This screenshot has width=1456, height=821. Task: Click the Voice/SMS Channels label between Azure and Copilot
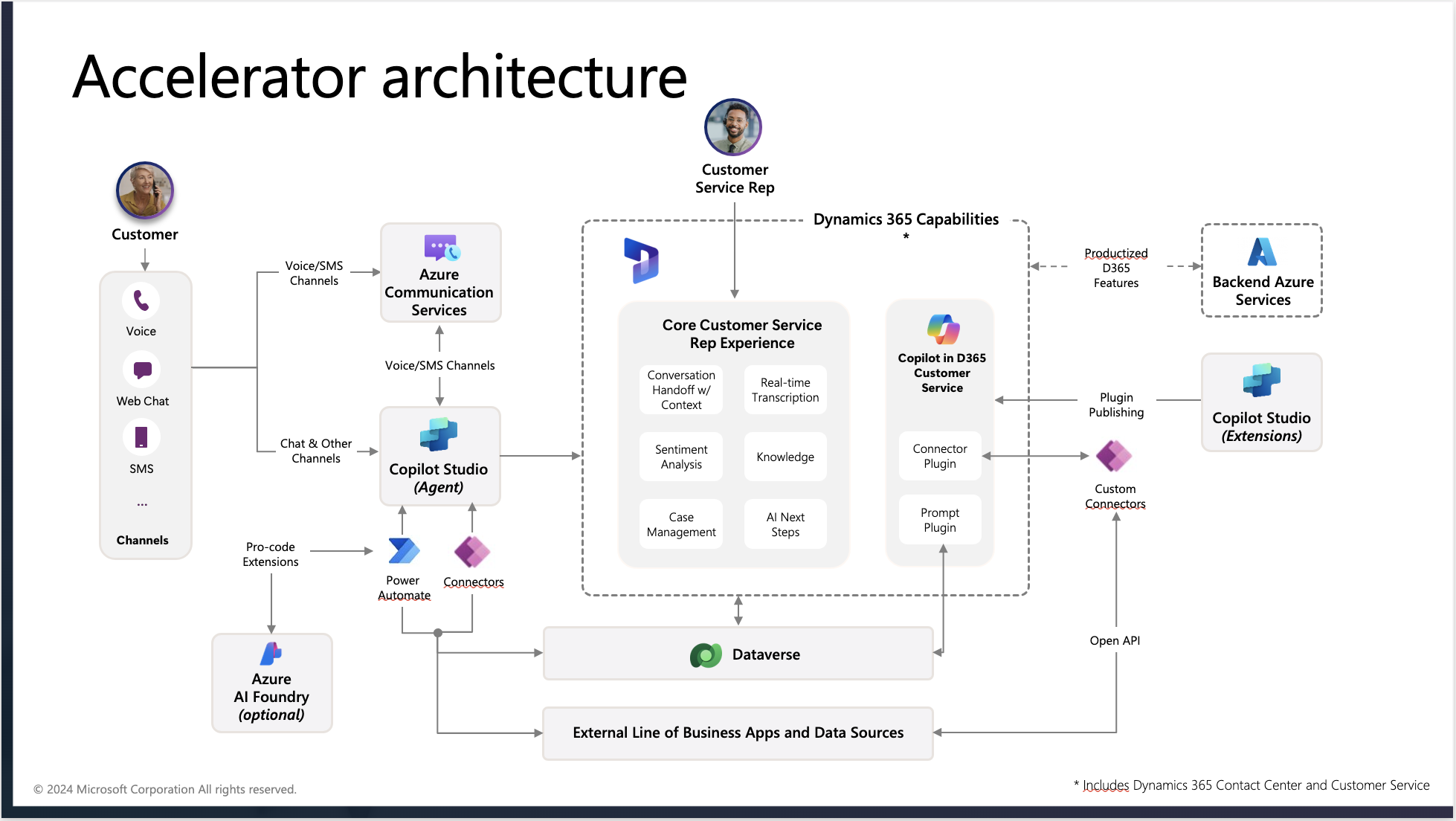pyautogui.click(x=439, y=365)
